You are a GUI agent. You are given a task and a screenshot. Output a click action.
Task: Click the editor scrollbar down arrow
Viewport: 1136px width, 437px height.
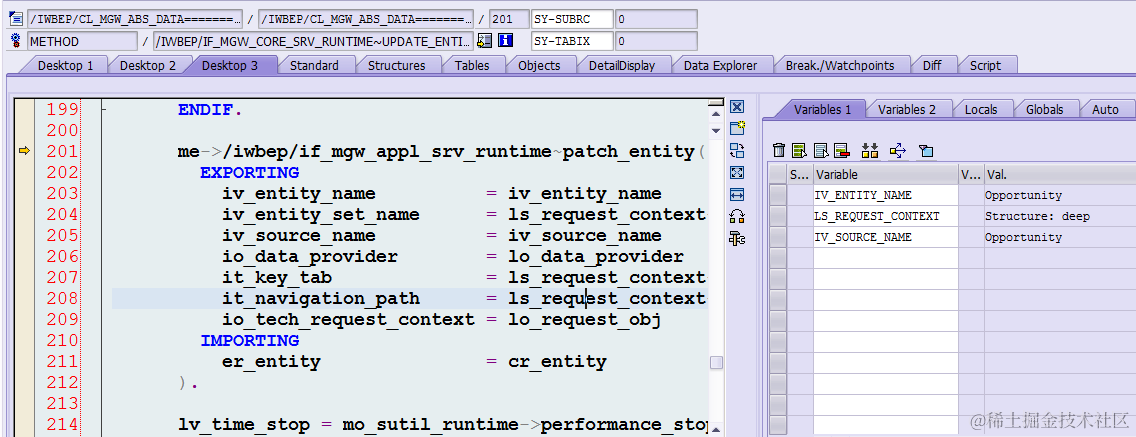click(716, 130)
